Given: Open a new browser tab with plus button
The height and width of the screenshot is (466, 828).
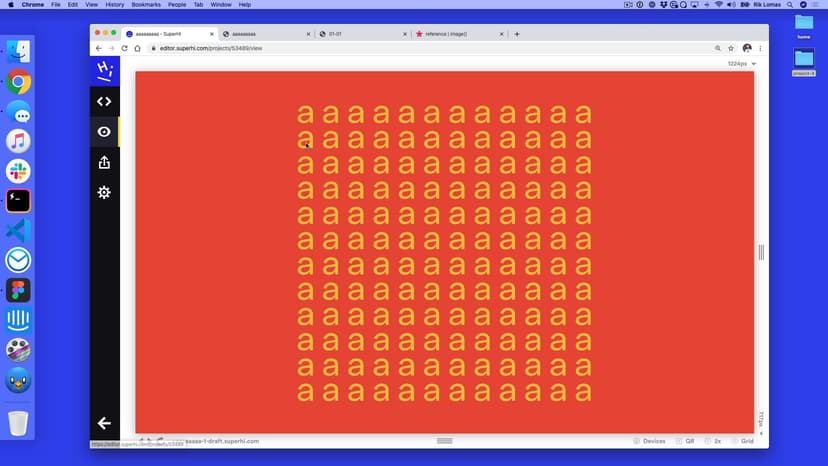Looking at the screenshot, I should 517,34.
